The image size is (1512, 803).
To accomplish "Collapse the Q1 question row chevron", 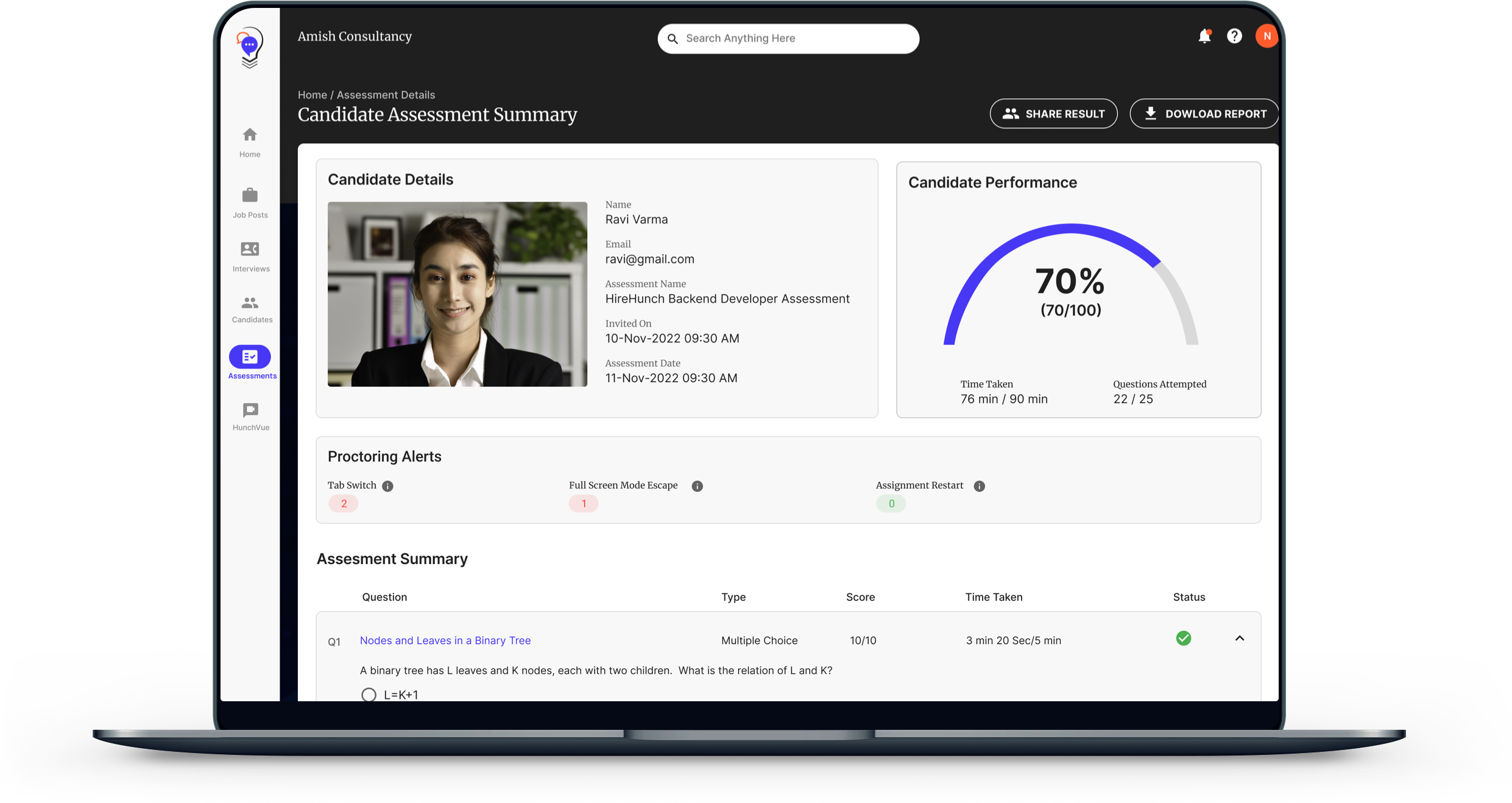I will (1239, 639).
